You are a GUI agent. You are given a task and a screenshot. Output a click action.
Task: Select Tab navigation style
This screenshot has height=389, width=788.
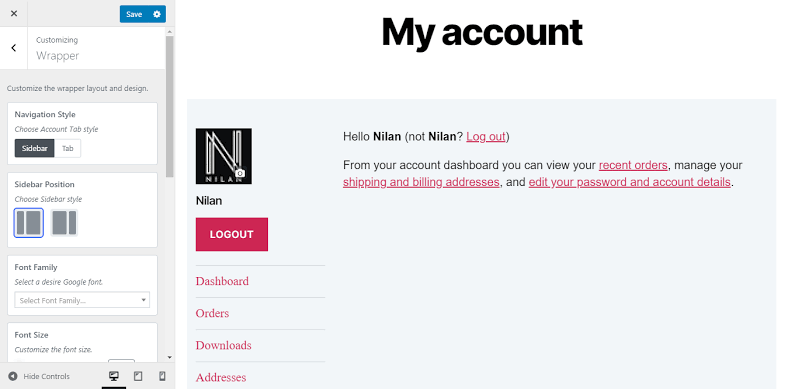tap(67, 149)
